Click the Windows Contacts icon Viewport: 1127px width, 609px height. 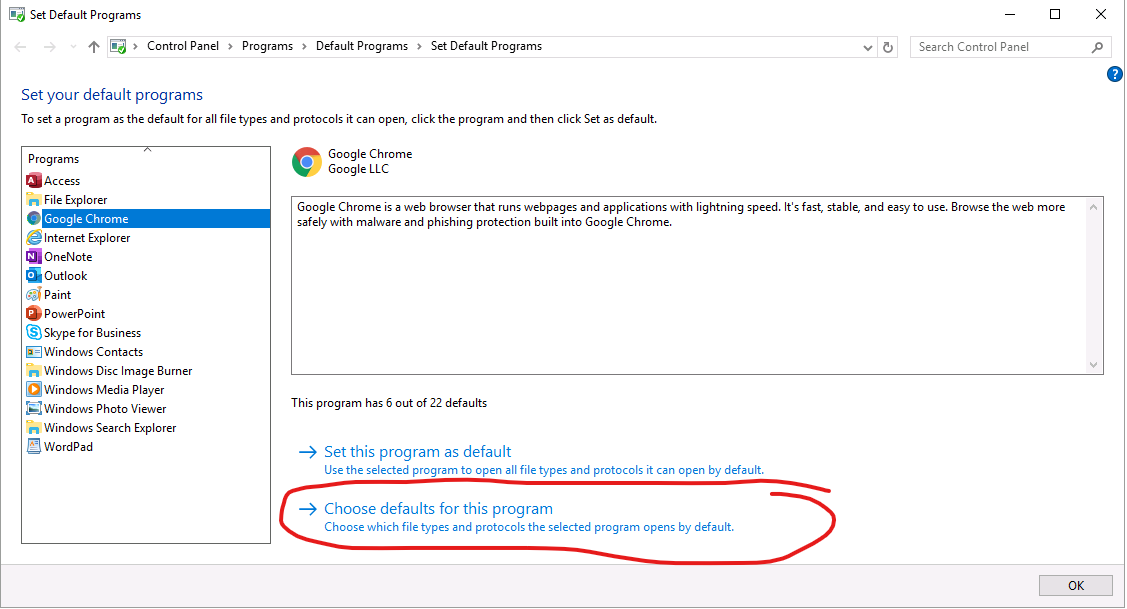click(34, 352)
